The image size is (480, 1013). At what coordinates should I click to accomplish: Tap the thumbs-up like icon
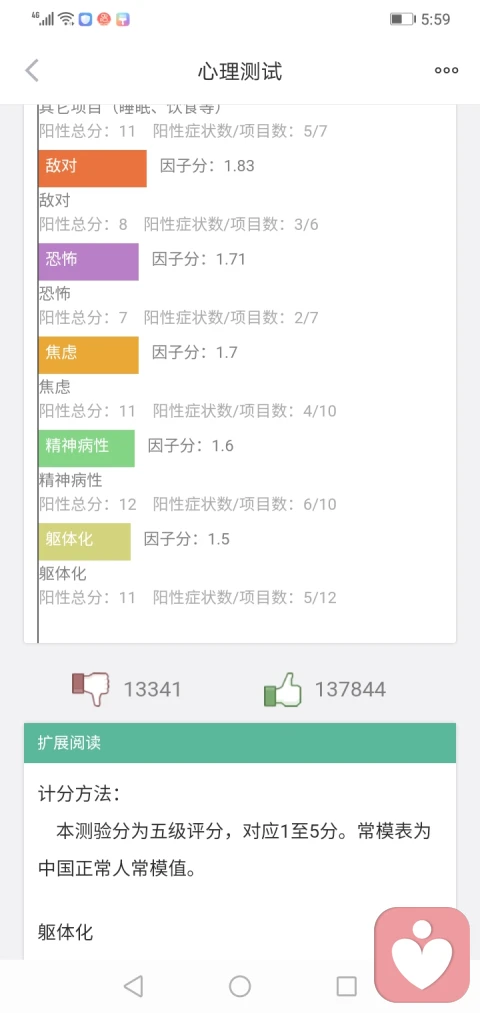coord(283,689)
